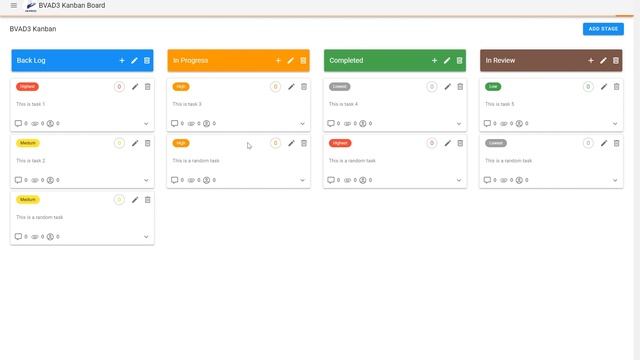640x360 pixels.
Task: Edit the Completed stage
Action: point(447,60)
